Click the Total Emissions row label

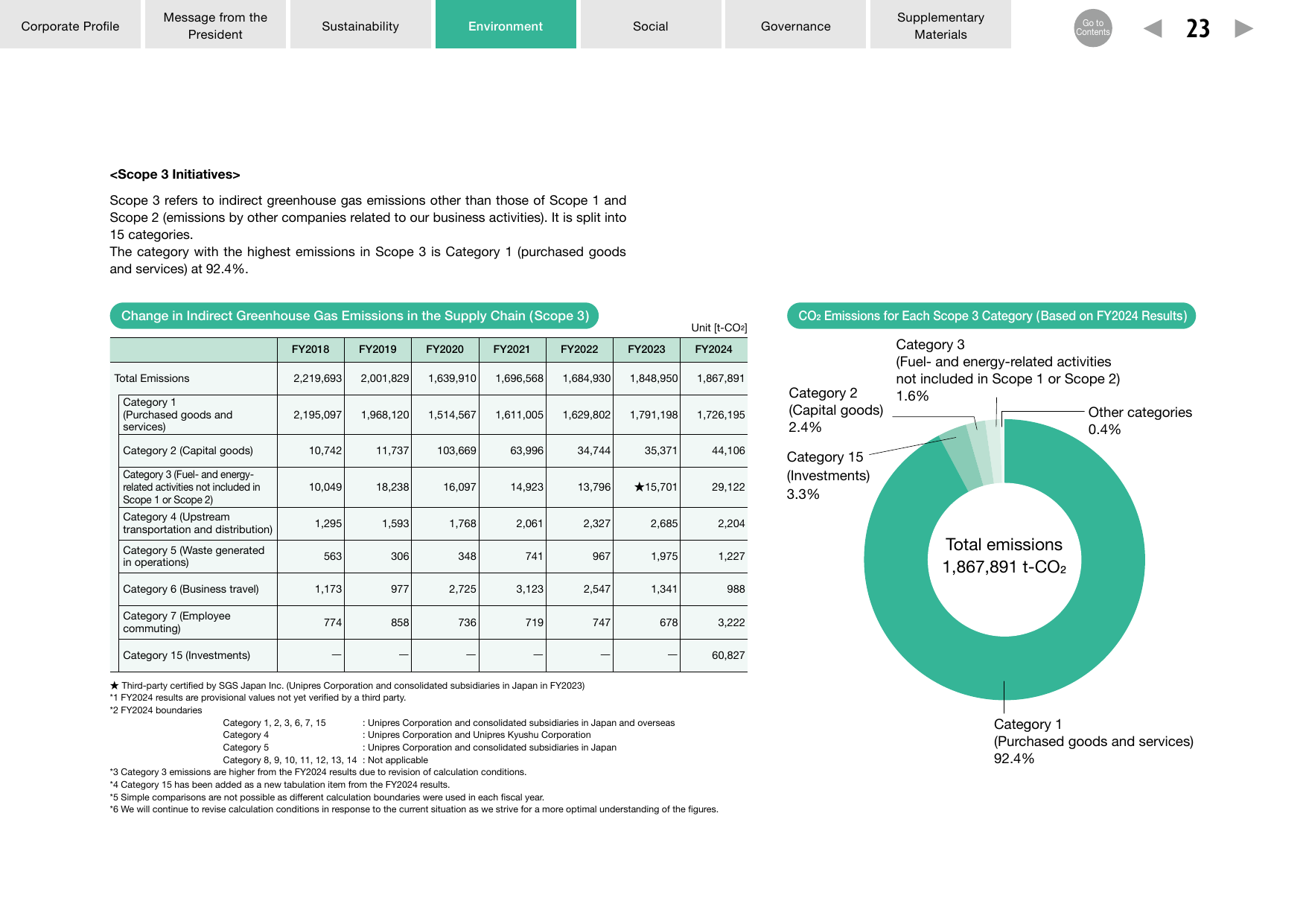(x=152, y=378)
